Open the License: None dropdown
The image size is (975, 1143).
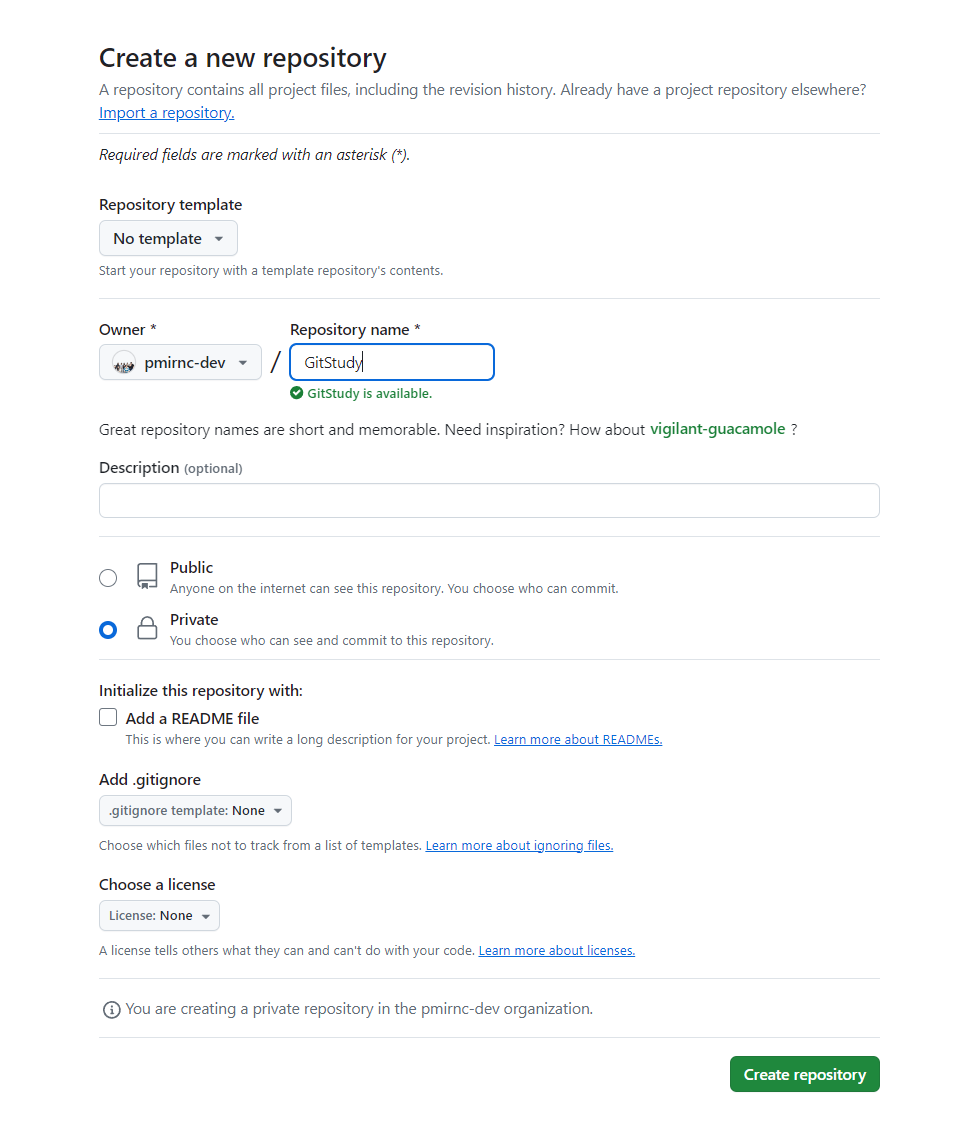click(x=159, y=916)
